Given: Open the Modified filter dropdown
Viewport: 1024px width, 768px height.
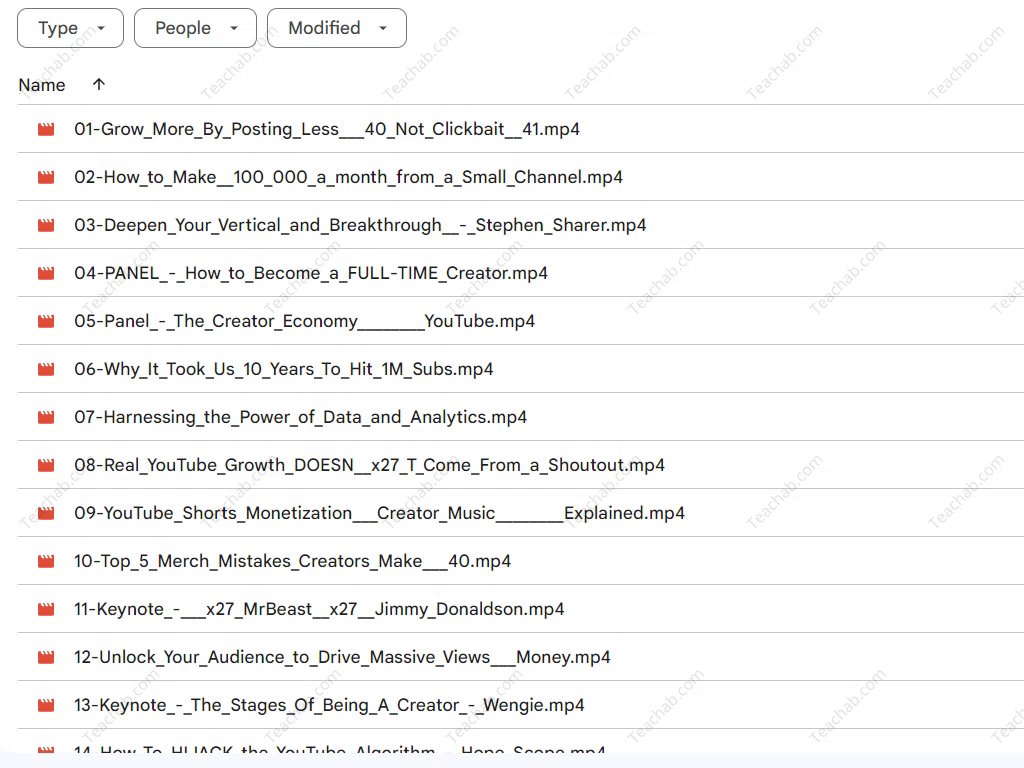Looking at the screenshot, I should [x=336, y=28].
